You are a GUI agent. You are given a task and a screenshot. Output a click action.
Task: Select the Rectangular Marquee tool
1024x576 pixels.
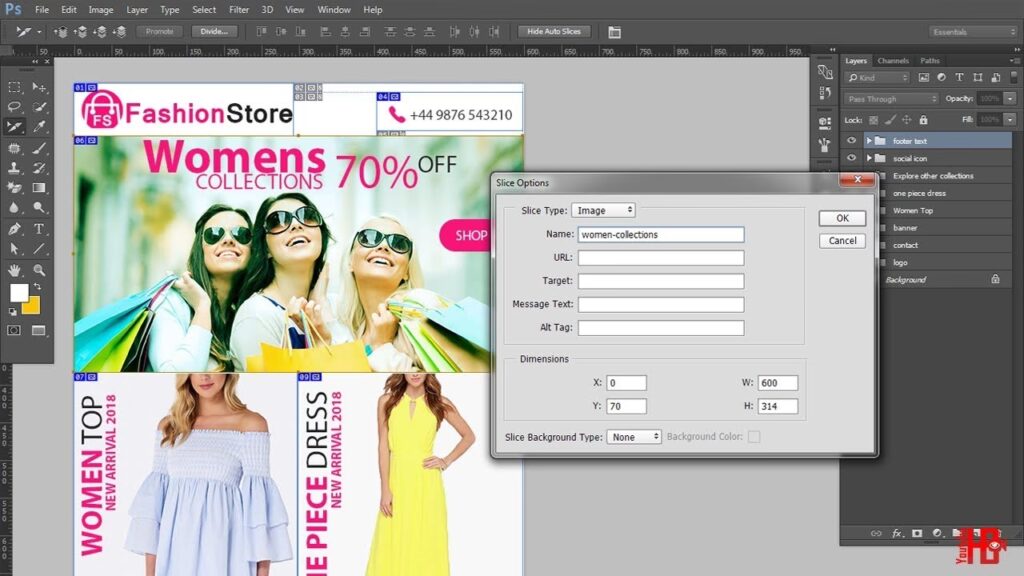pyautogui.click(x=15, y=87)
